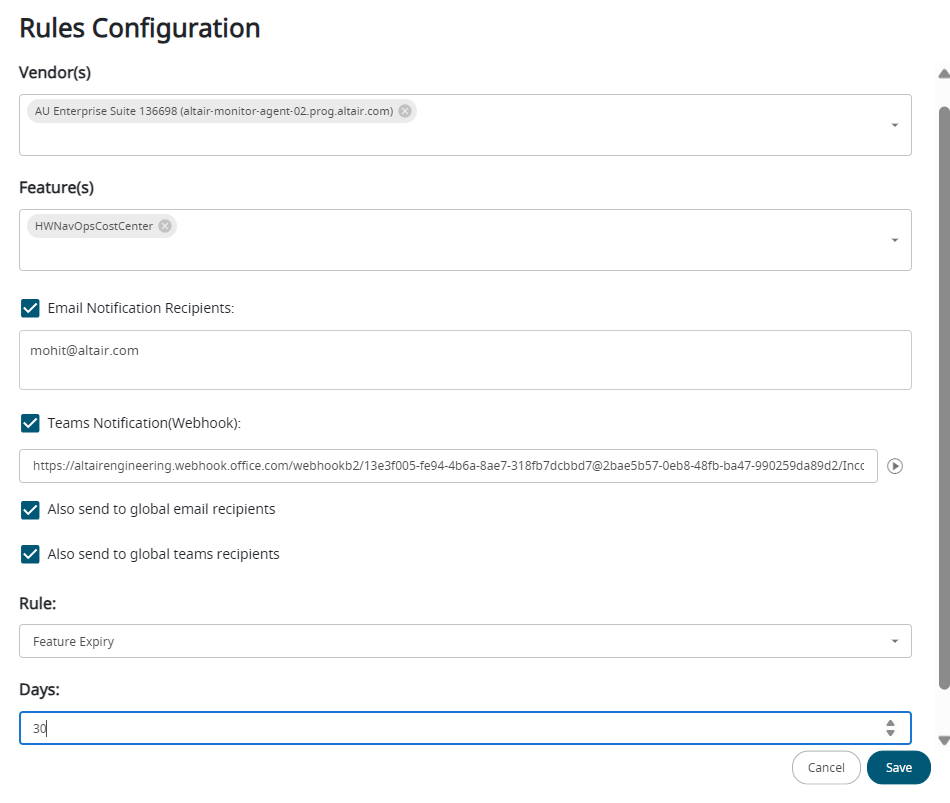Click the Save button
This screenshot has width=950, height=803.
click(x=898, y=768)
